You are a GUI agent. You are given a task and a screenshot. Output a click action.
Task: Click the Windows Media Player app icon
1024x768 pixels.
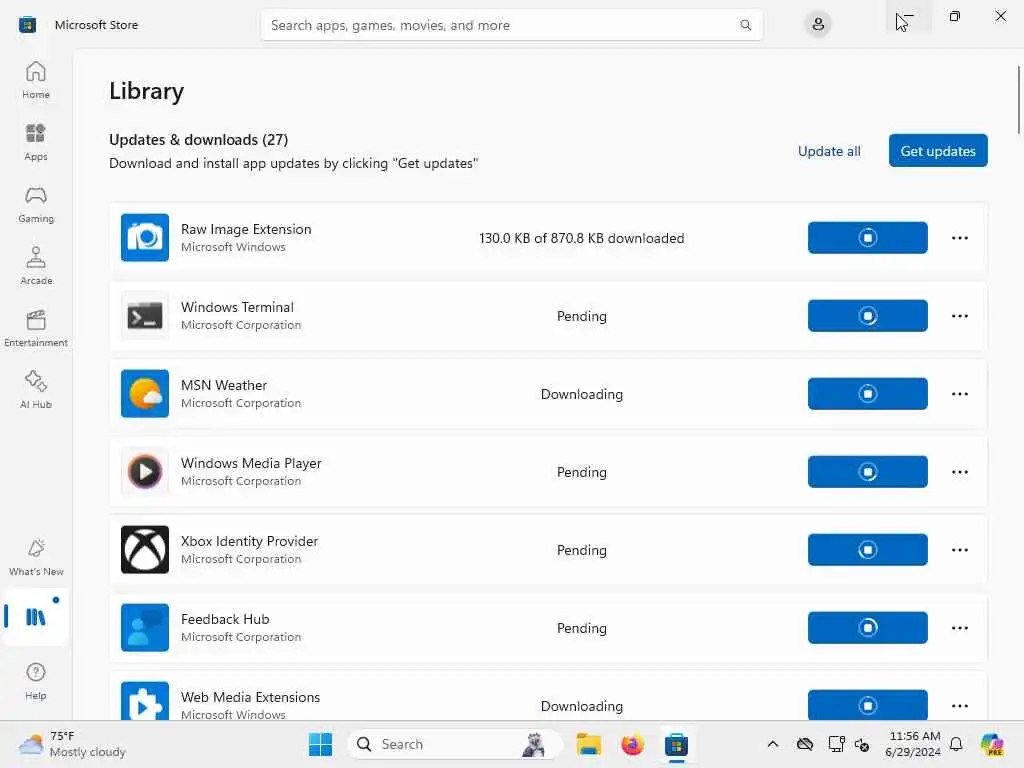145,472
